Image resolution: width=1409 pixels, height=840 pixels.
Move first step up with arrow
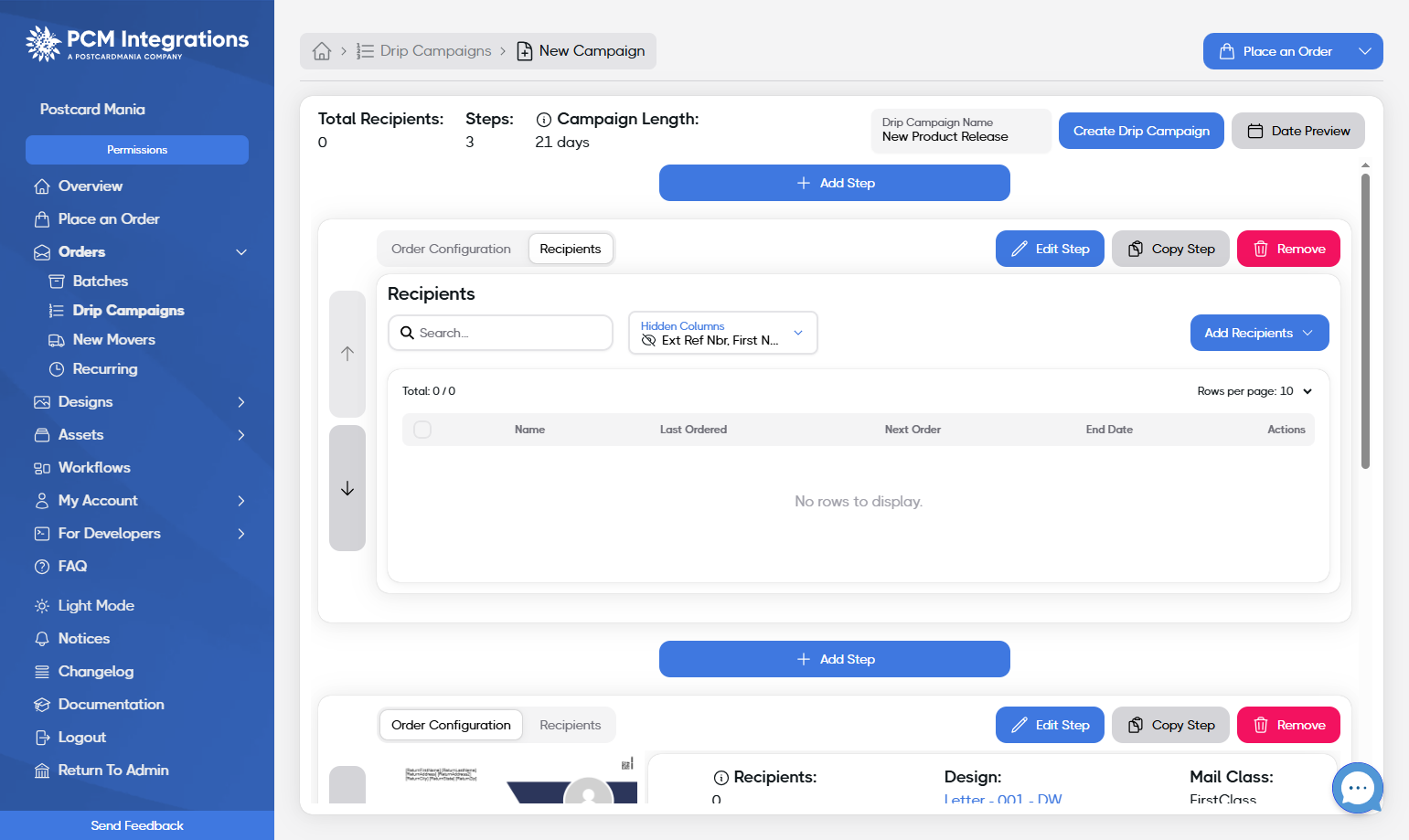pos(347,354)
